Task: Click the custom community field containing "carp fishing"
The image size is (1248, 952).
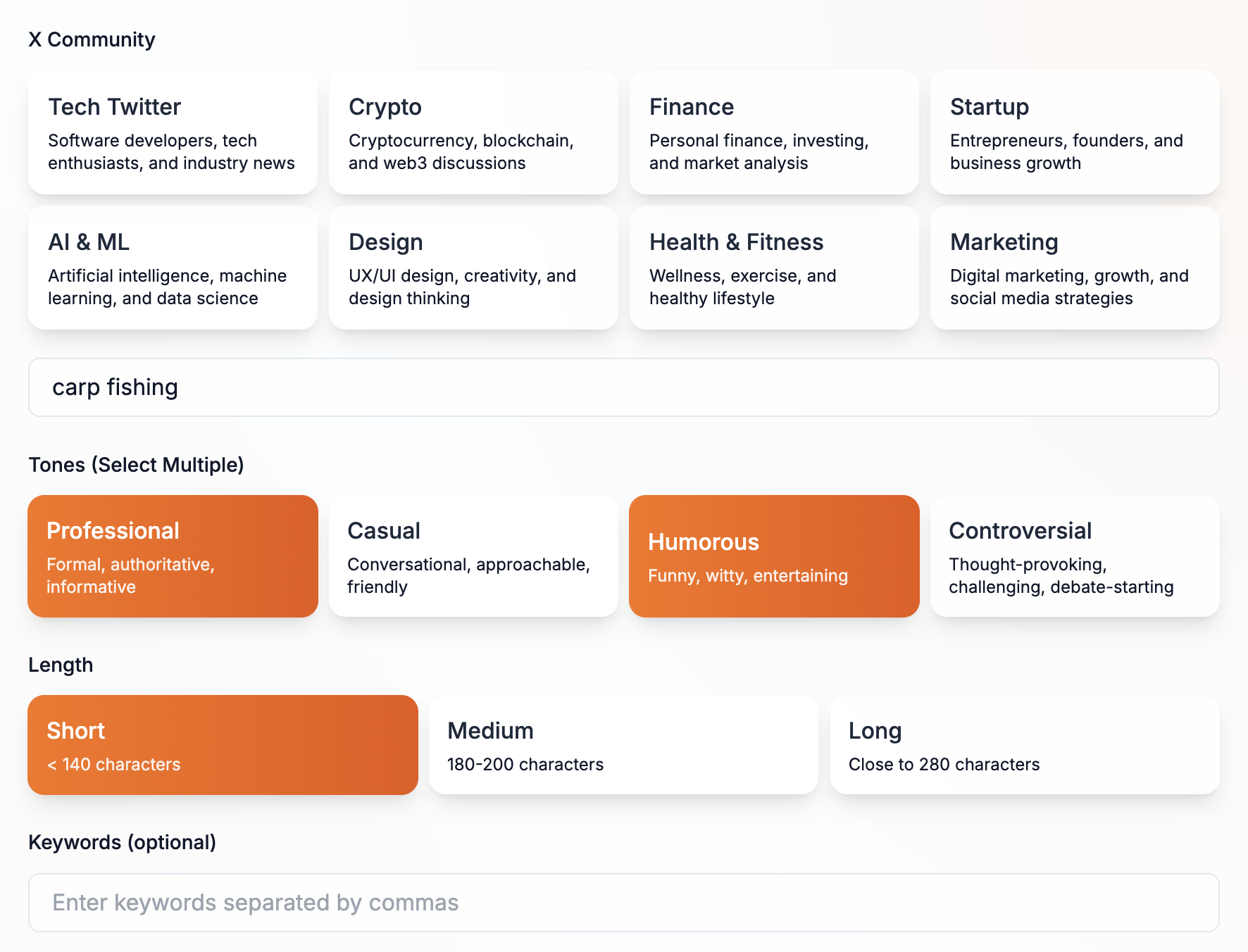Action: (624, 387)
